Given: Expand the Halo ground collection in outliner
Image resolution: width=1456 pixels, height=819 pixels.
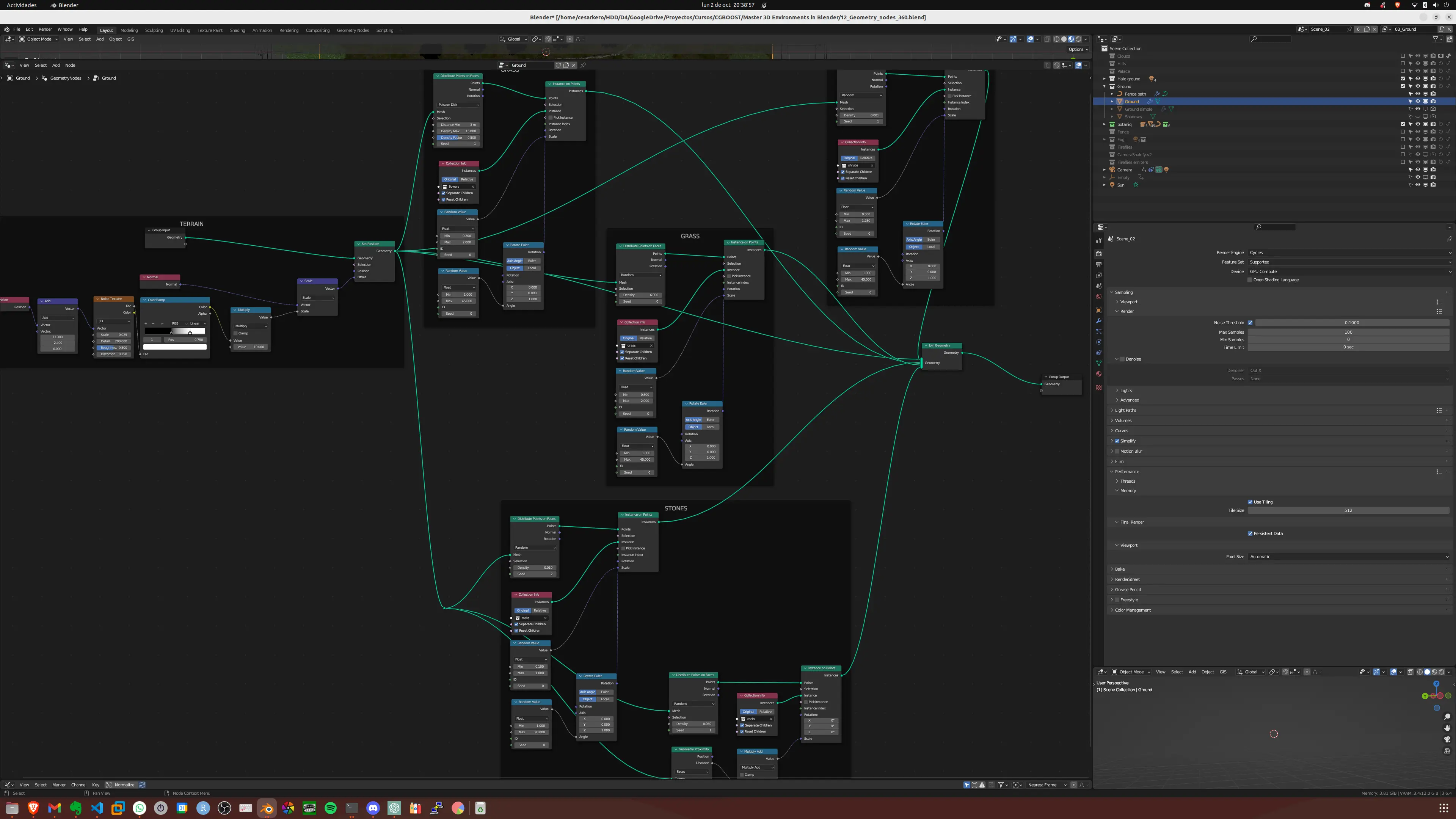Looking at the screenshot, I should (1105, 79).
